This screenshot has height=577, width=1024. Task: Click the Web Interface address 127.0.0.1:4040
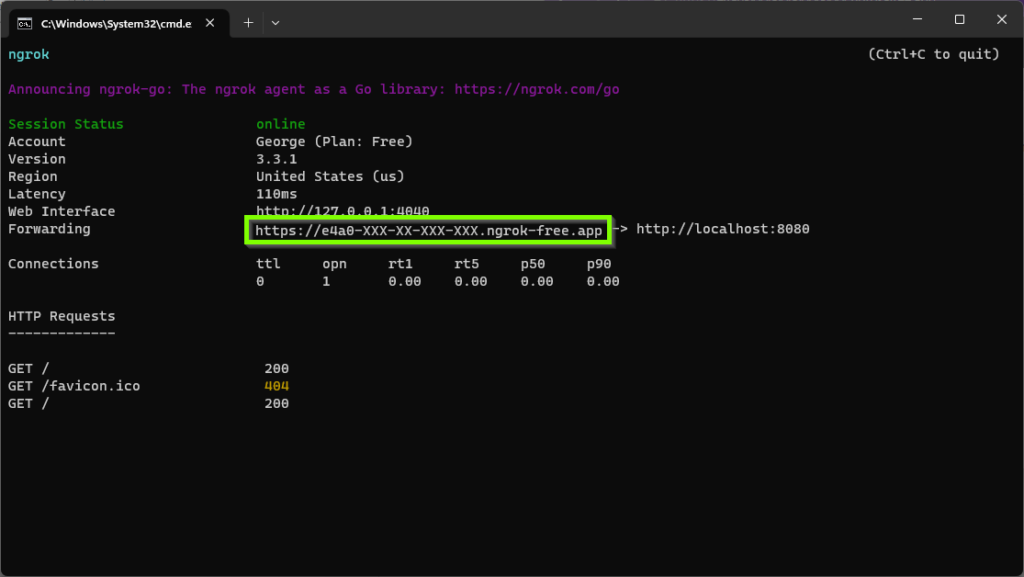click(x=342, y=211)
